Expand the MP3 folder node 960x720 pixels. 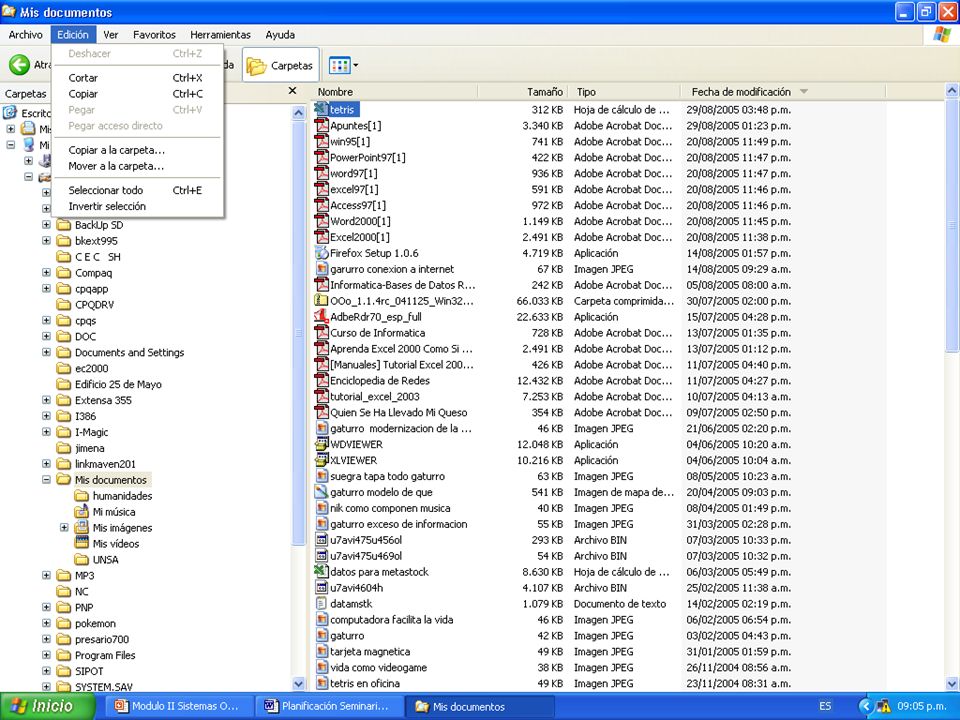click(46, 575)
